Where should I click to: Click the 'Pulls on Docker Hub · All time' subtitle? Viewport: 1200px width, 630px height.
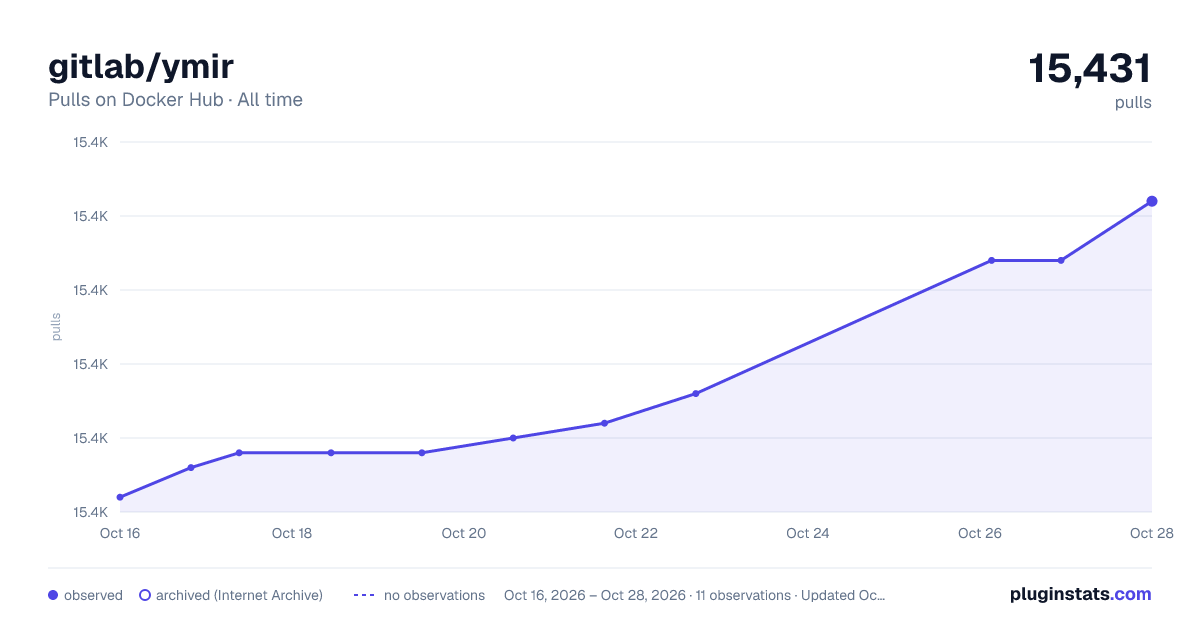(x=175, y=100)
